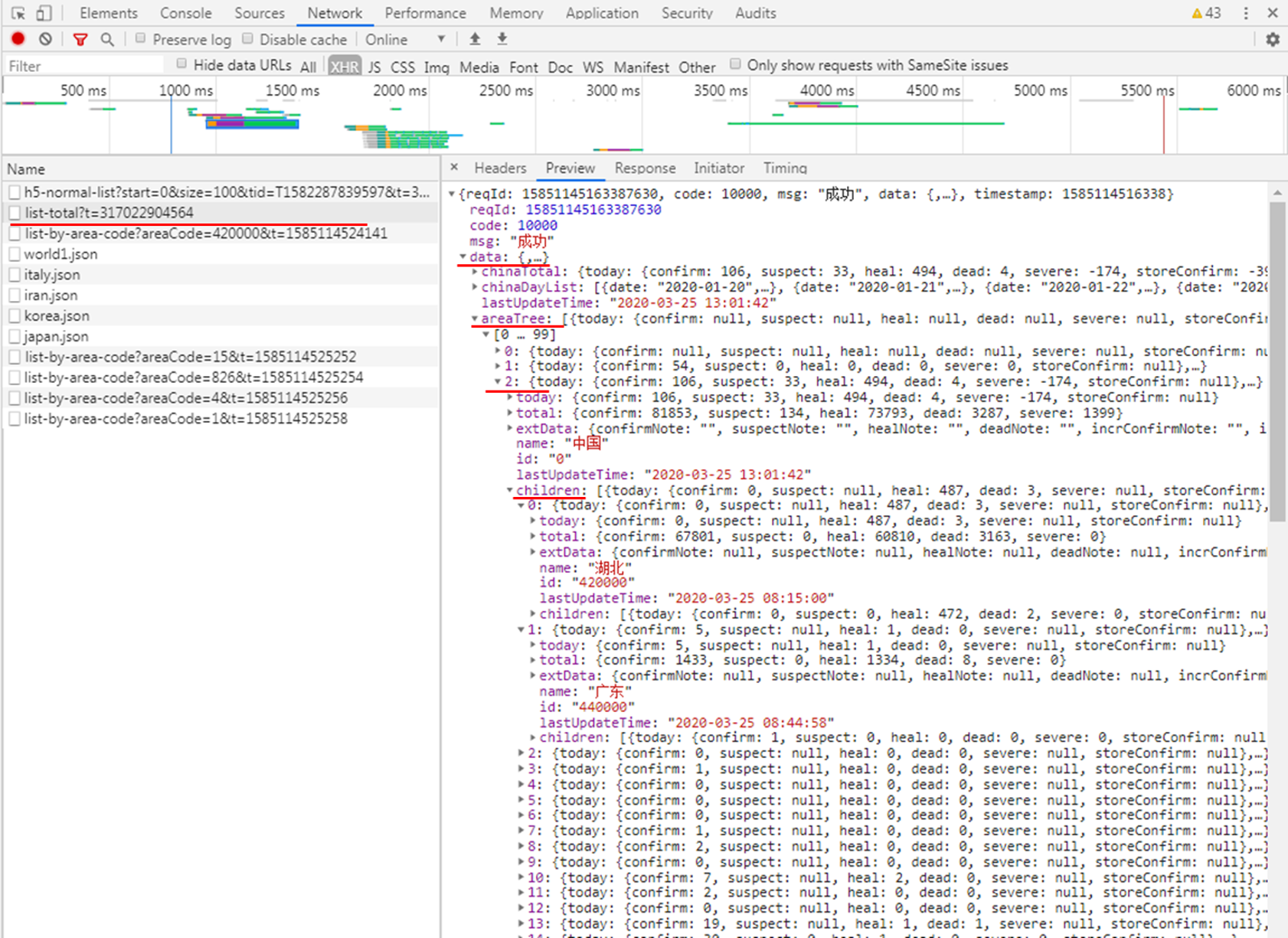The height and width of the screenshot is (938, 1288).
Task: Filter requests by CSS type
Action: pos(403,67)
